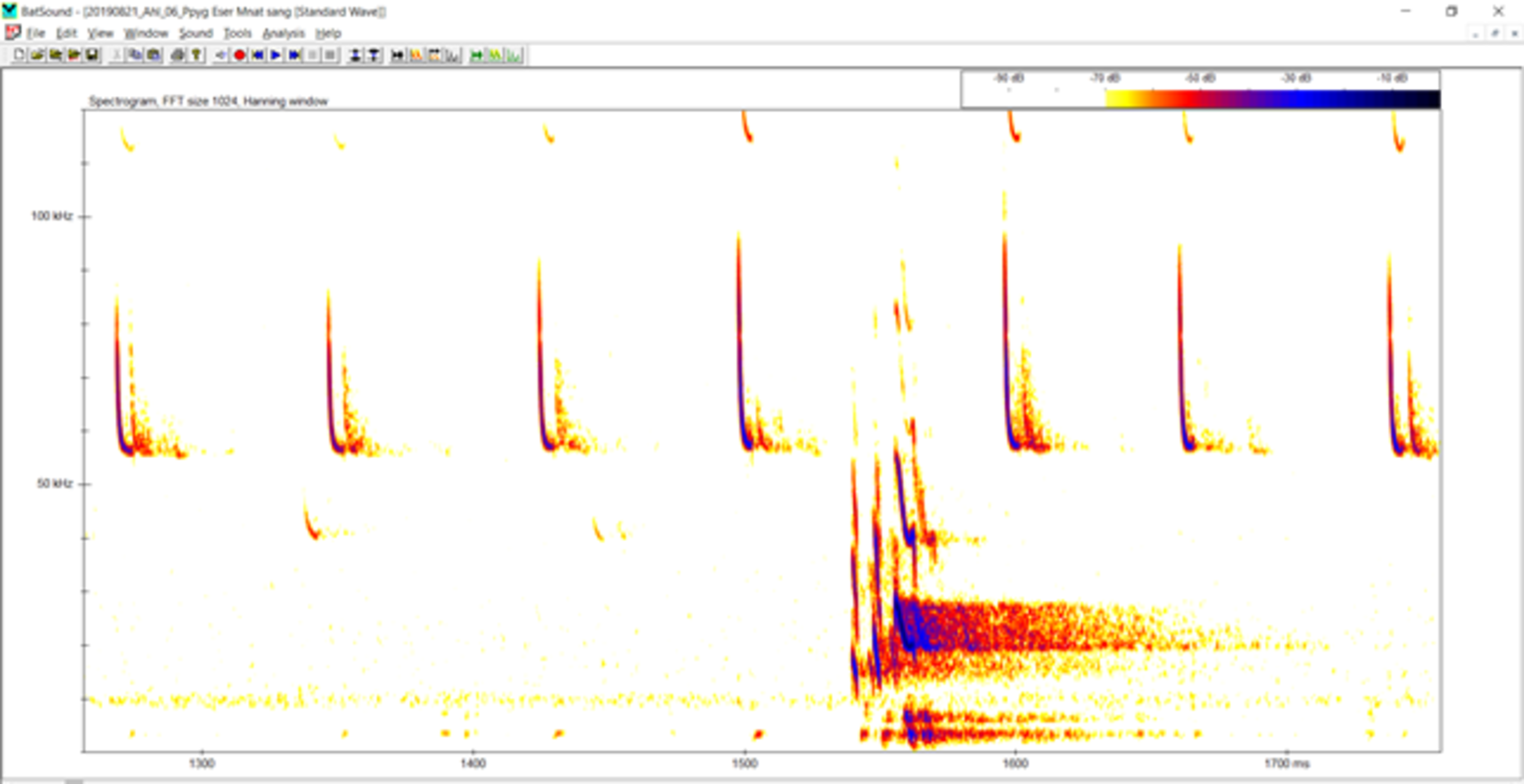This screenshot has height=784, width=1524.
Task: Click the dB color scale gradient bar
Action: (x=1272, y=99)
